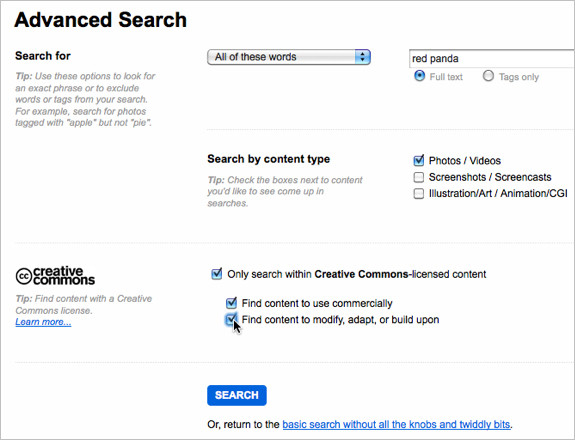Check the Screenshots / Screencasts checkbox

tap(418, 177)
